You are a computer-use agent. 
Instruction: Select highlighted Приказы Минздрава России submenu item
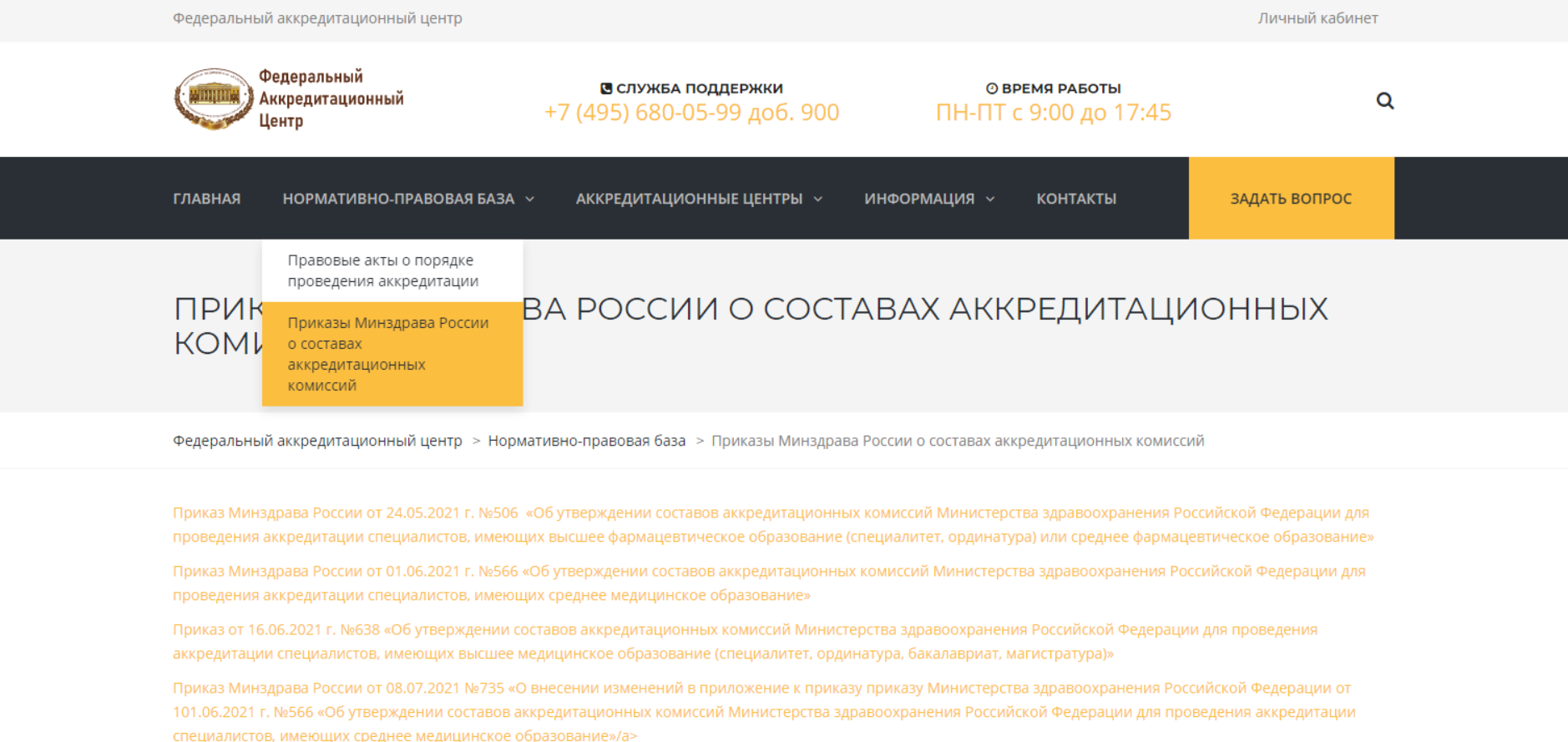tap(387, 354)
